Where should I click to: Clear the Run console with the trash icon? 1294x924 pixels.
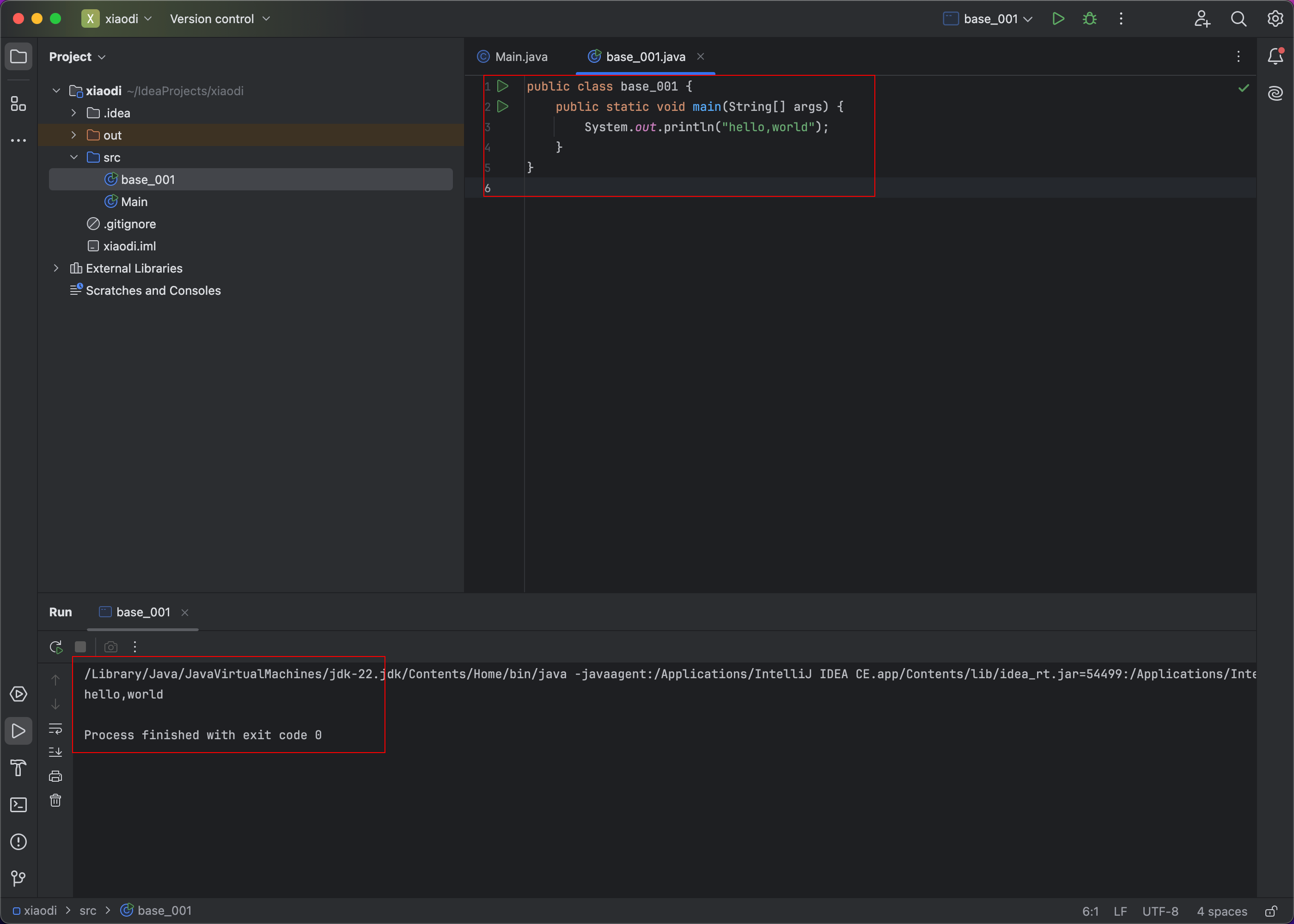point(55,800)
